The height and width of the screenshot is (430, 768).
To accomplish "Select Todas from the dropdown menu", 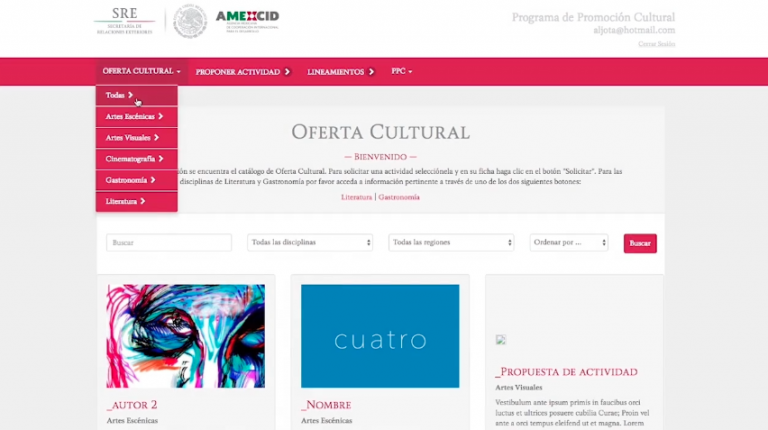I will click(x=119, y=95).
